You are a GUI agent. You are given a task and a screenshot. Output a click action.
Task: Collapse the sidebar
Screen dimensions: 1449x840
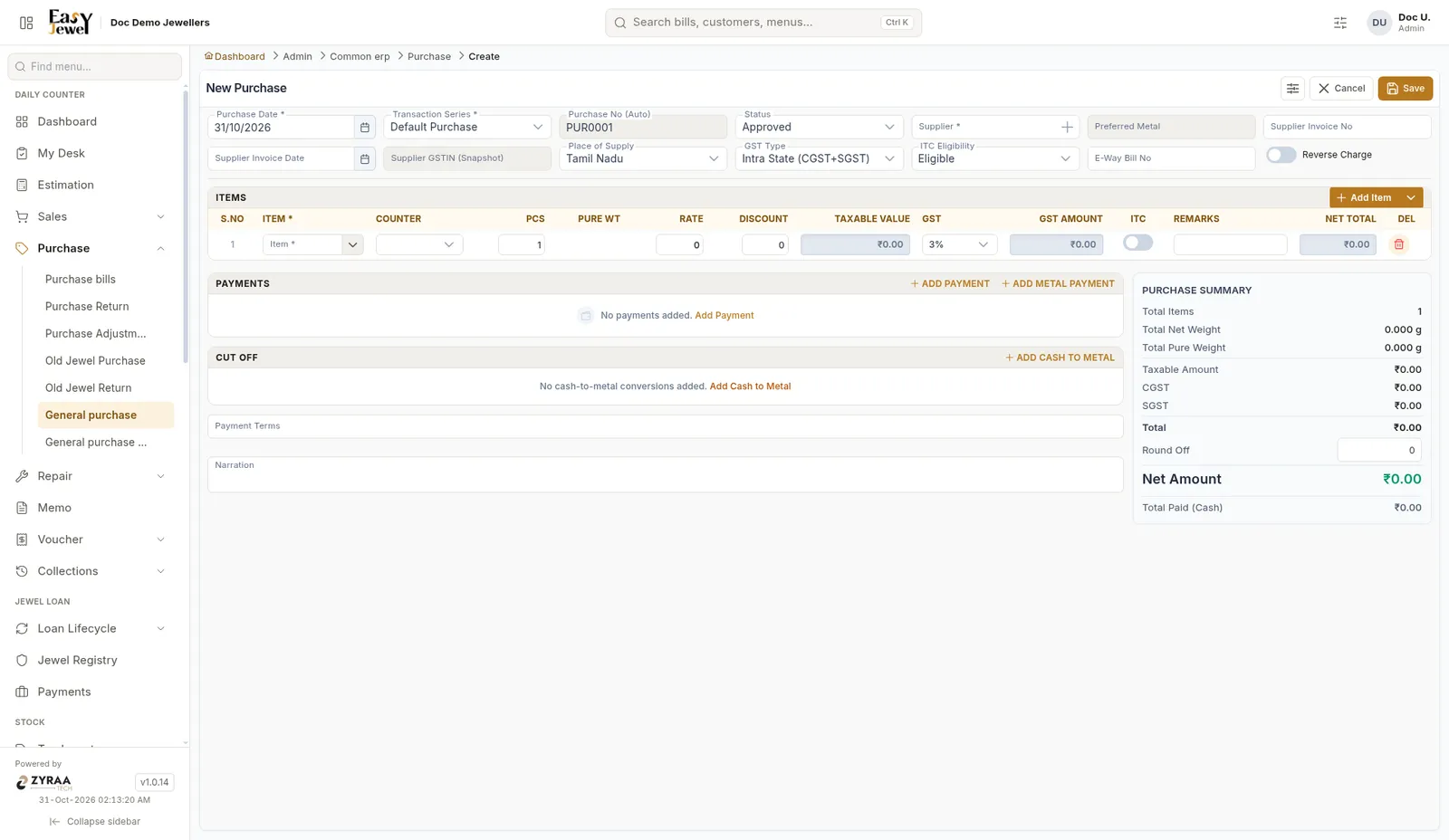[x=95, y=822]
